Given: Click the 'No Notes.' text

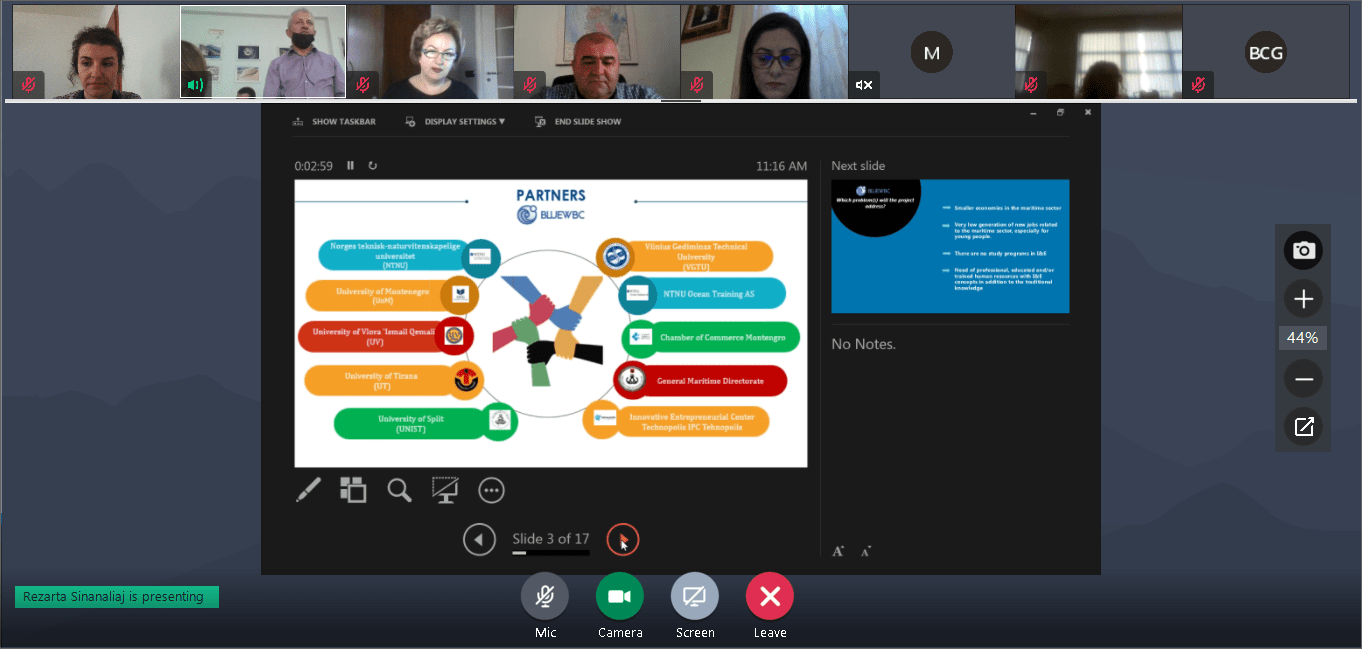Looking at the screenshot, I should 864,344.
